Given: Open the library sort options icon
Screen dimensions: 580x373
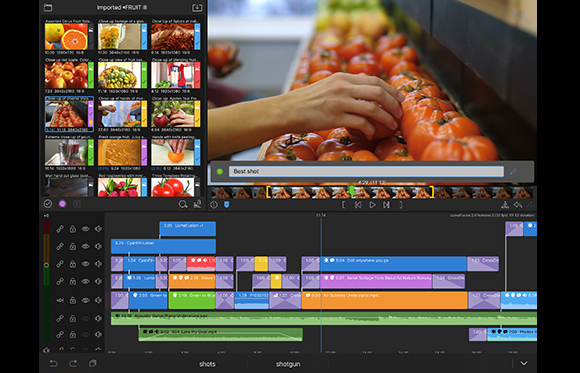Looking at the screenshot, I should 198,204.
